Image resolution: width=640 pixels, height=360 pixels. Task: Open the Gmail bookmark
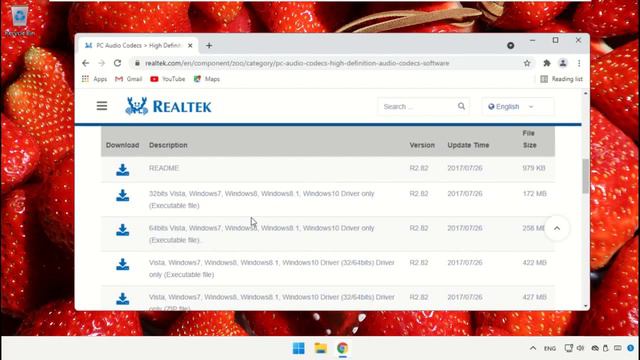[x=129, y=79]
